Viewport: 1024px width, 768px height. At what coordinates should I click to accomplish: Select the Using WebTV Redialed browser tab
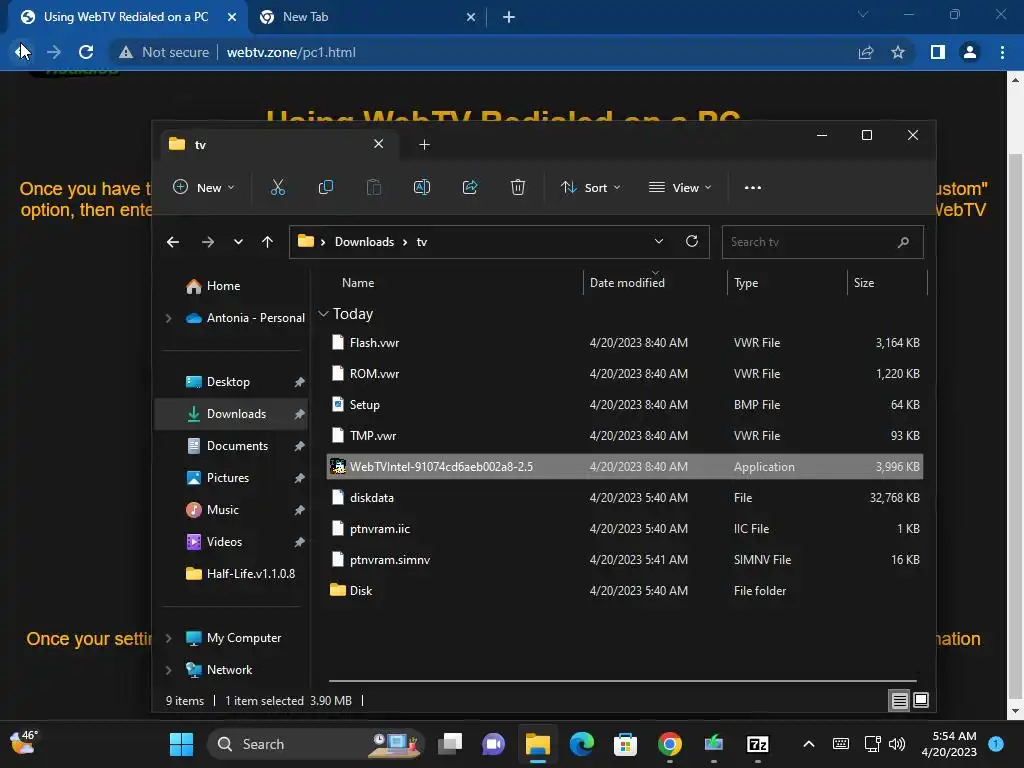pos(127,17)
